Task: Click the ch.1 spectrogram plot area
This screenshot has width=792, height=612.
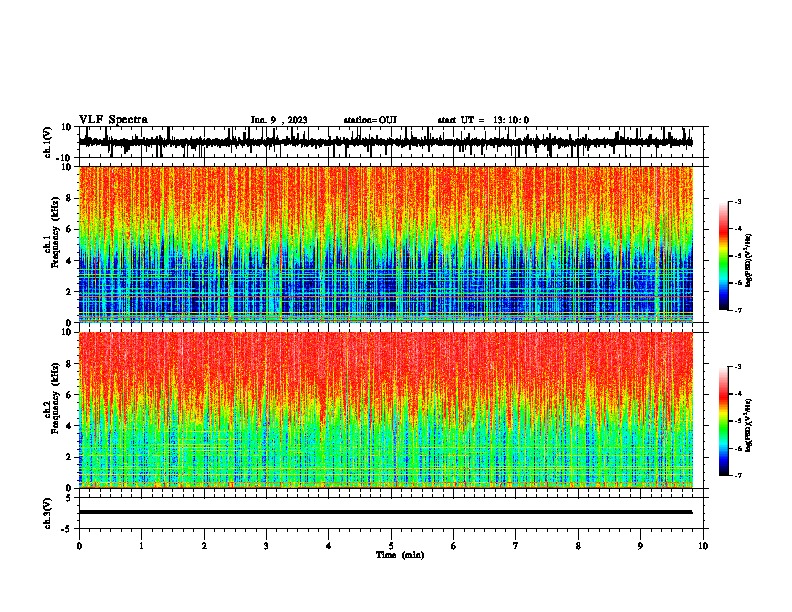Action: 385,244
